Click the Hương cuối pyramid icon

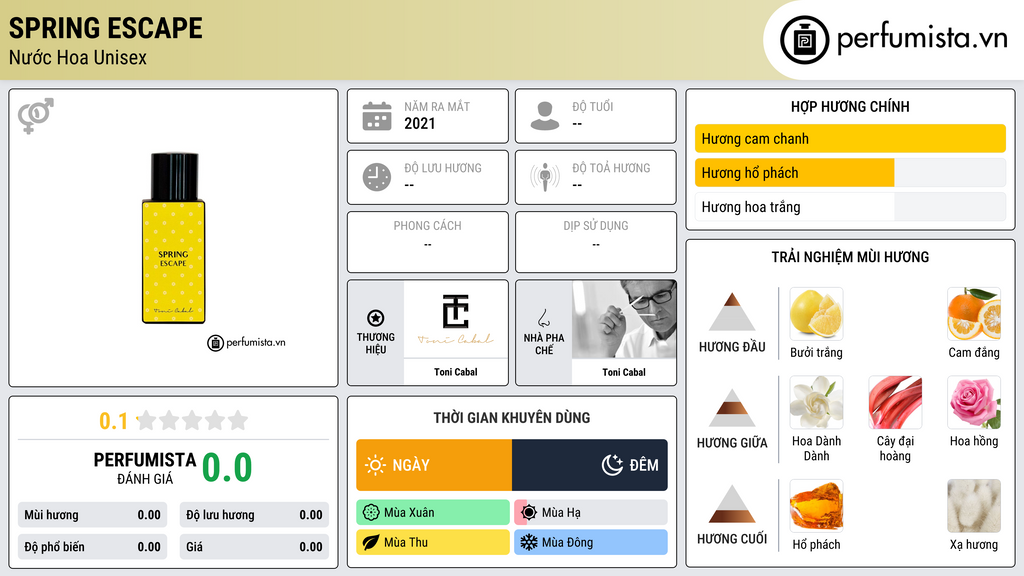click(732, 504)
